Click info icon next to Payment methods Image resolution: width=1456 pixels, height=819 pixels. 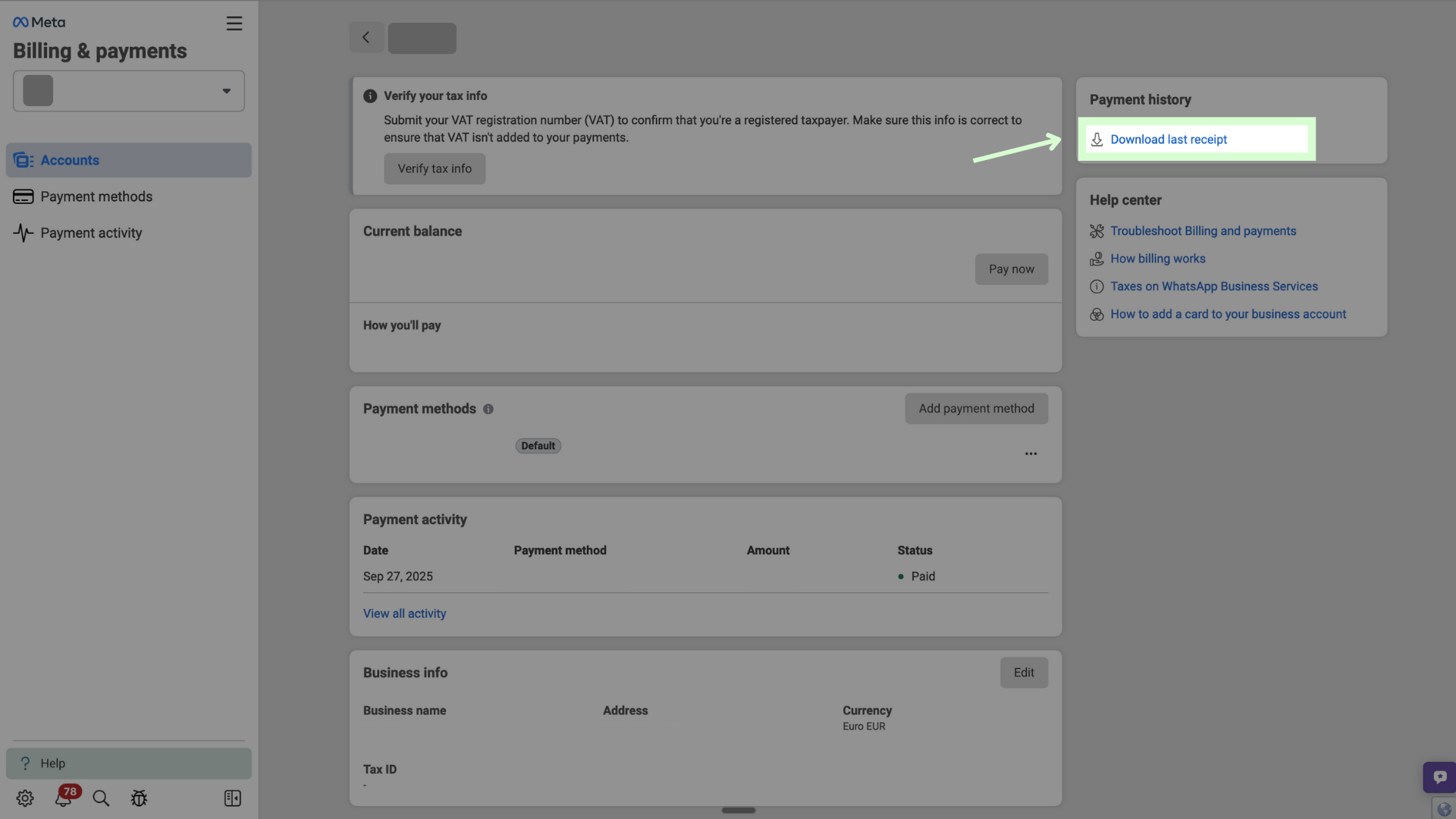coord(488,409)
